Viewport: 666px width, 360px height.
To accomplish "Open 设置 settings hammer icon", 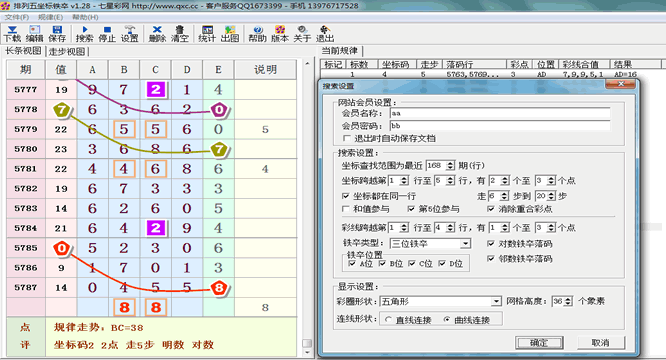I will pos(130,34).
